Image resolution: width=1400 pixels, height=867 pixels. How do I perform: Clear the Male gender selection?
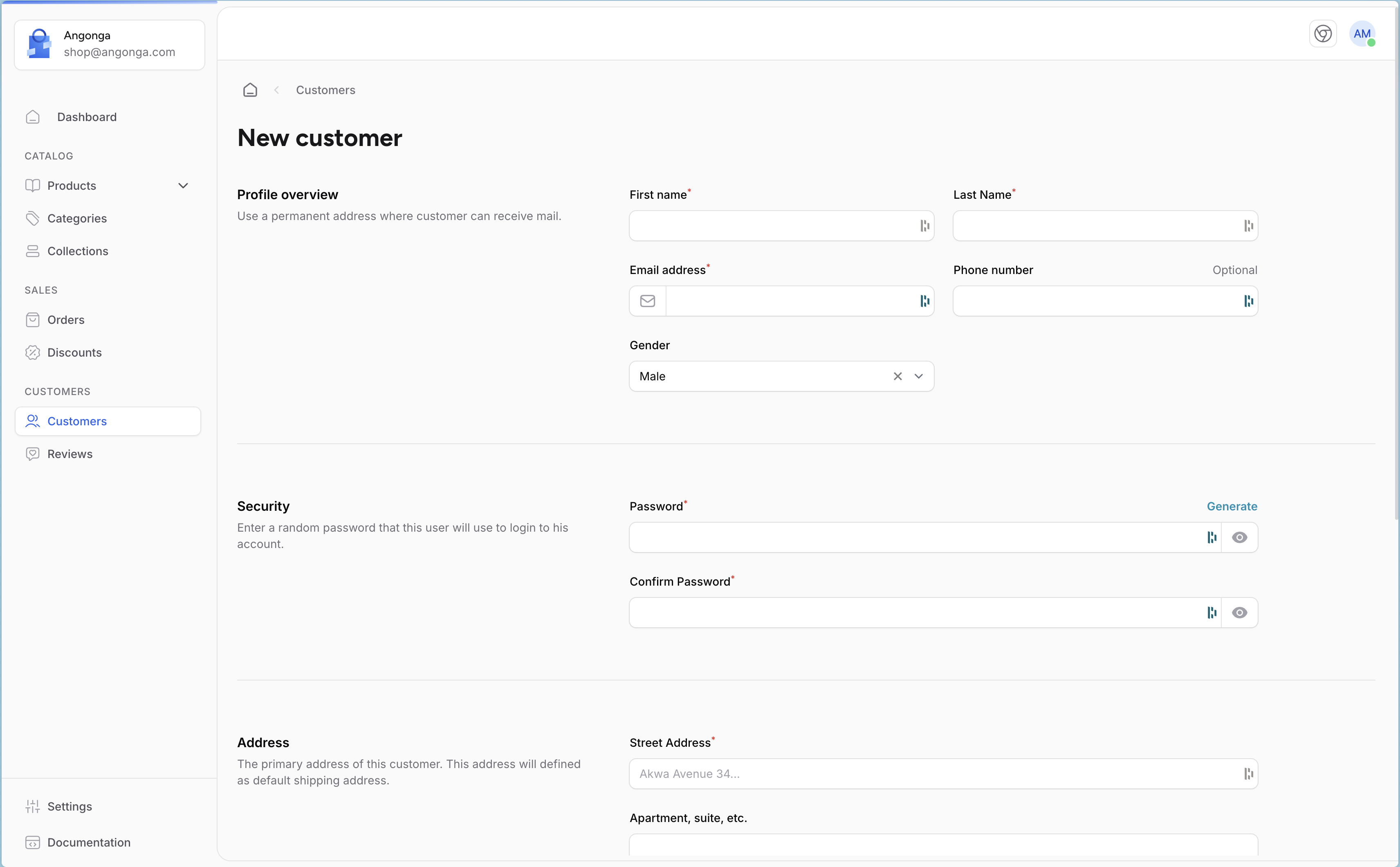click(x=897, y=376)
